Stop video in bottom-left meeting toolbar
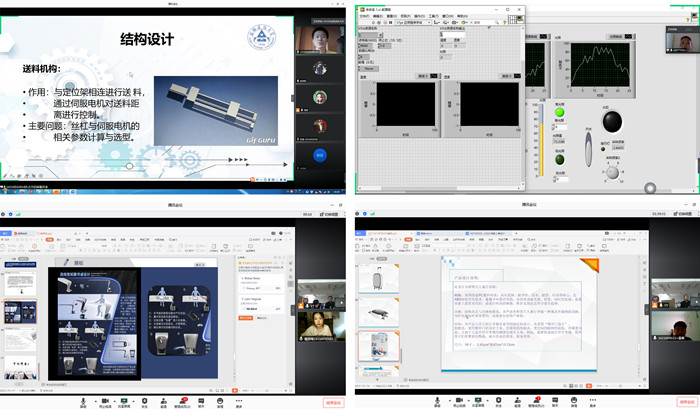 point(104,399)
